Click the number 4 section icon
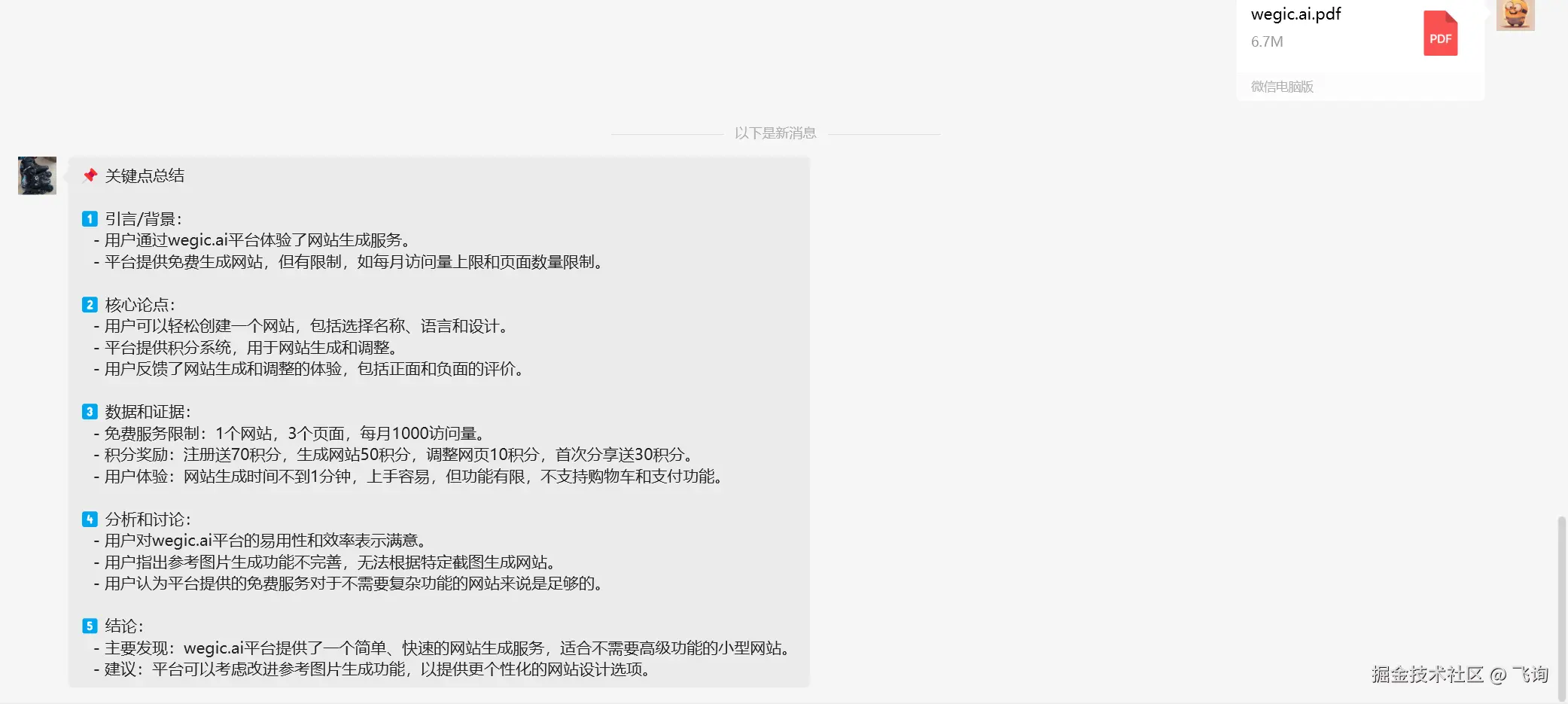This screenshot has height=704, width=1568. [x=90, y=520]
